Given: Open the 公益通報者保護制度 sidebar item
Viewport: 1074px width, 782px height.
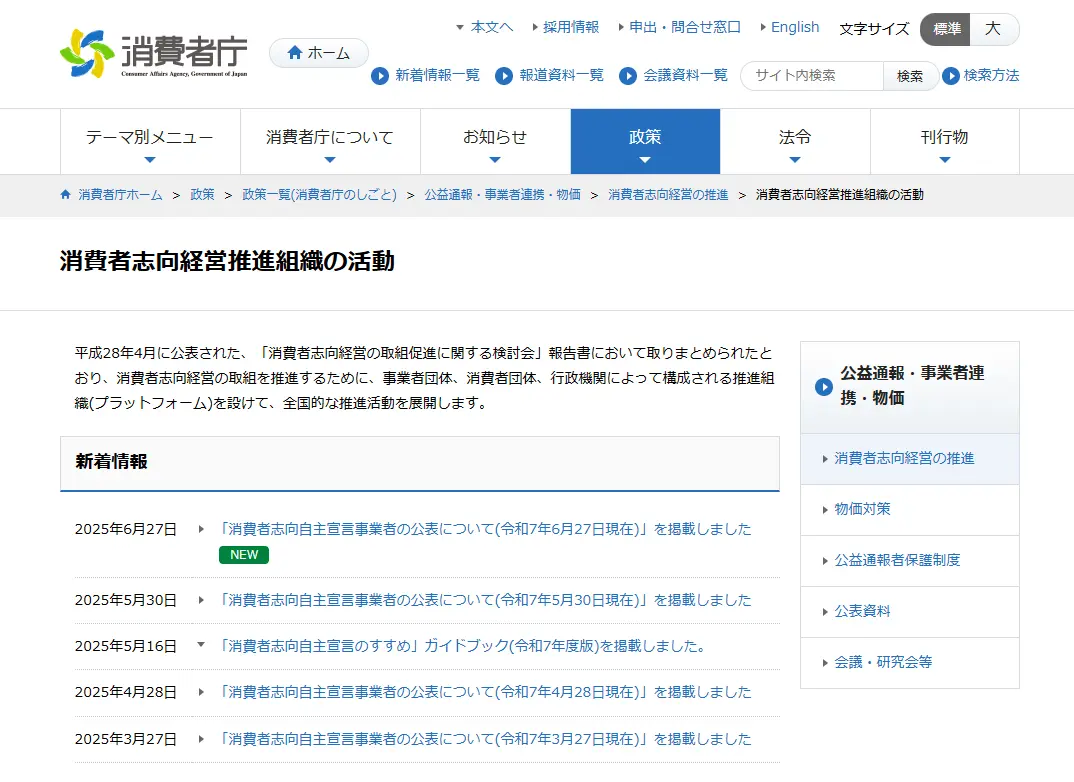Looking at the screenshot, I should tap(910, 561).
